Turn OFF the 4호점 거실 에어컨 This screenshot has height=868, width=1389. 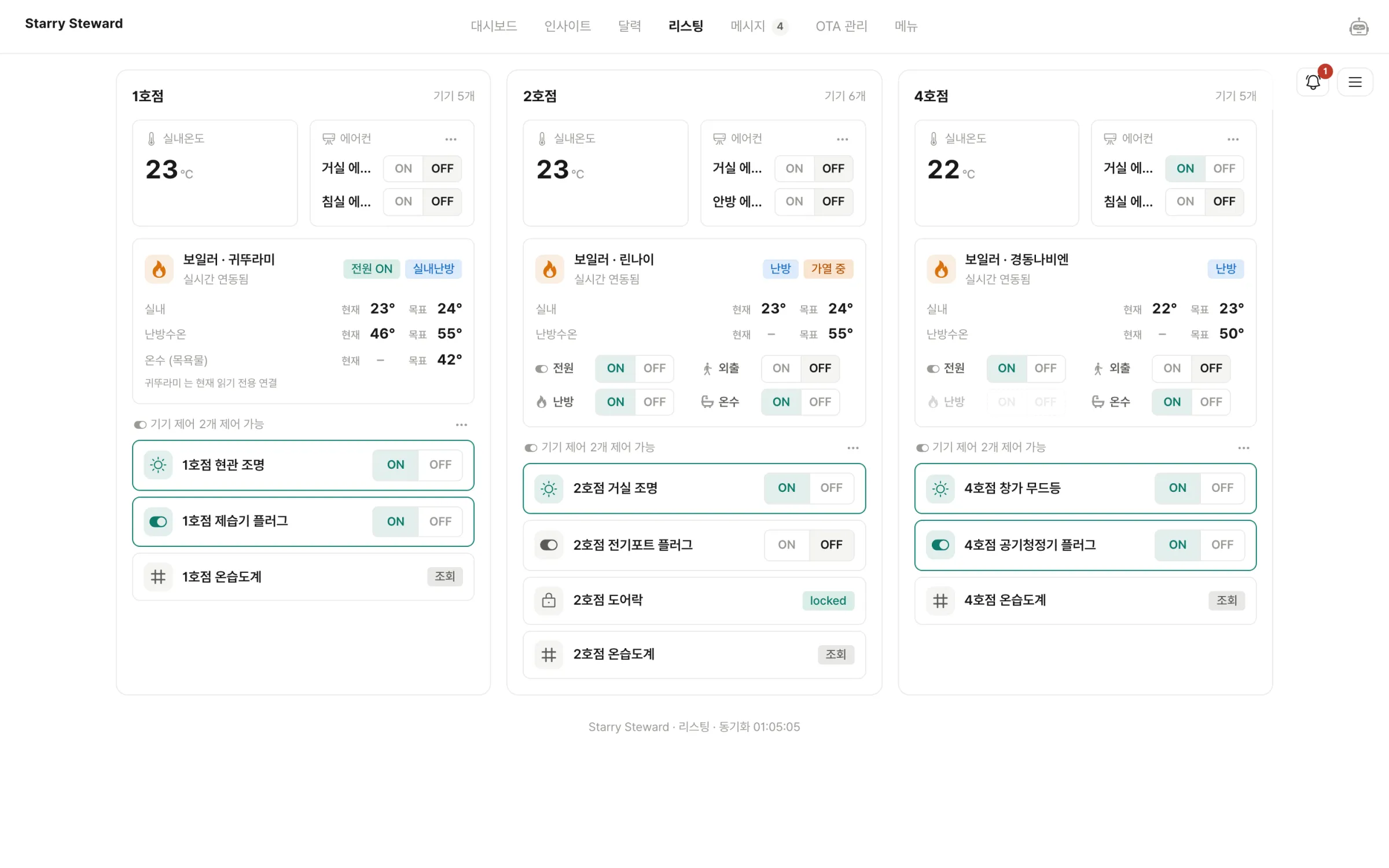1224,168
